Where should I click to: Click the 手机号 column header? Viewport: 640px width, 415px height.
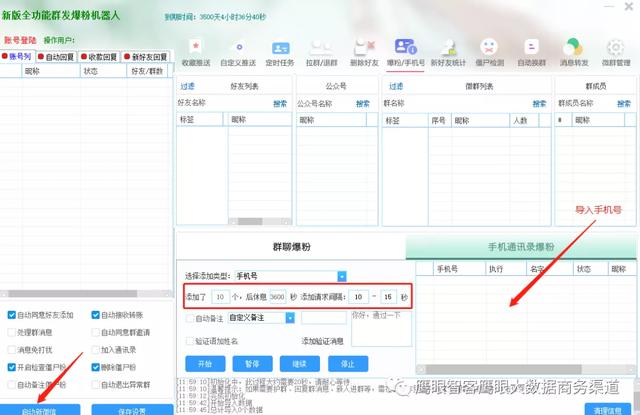tap(459, 269)
